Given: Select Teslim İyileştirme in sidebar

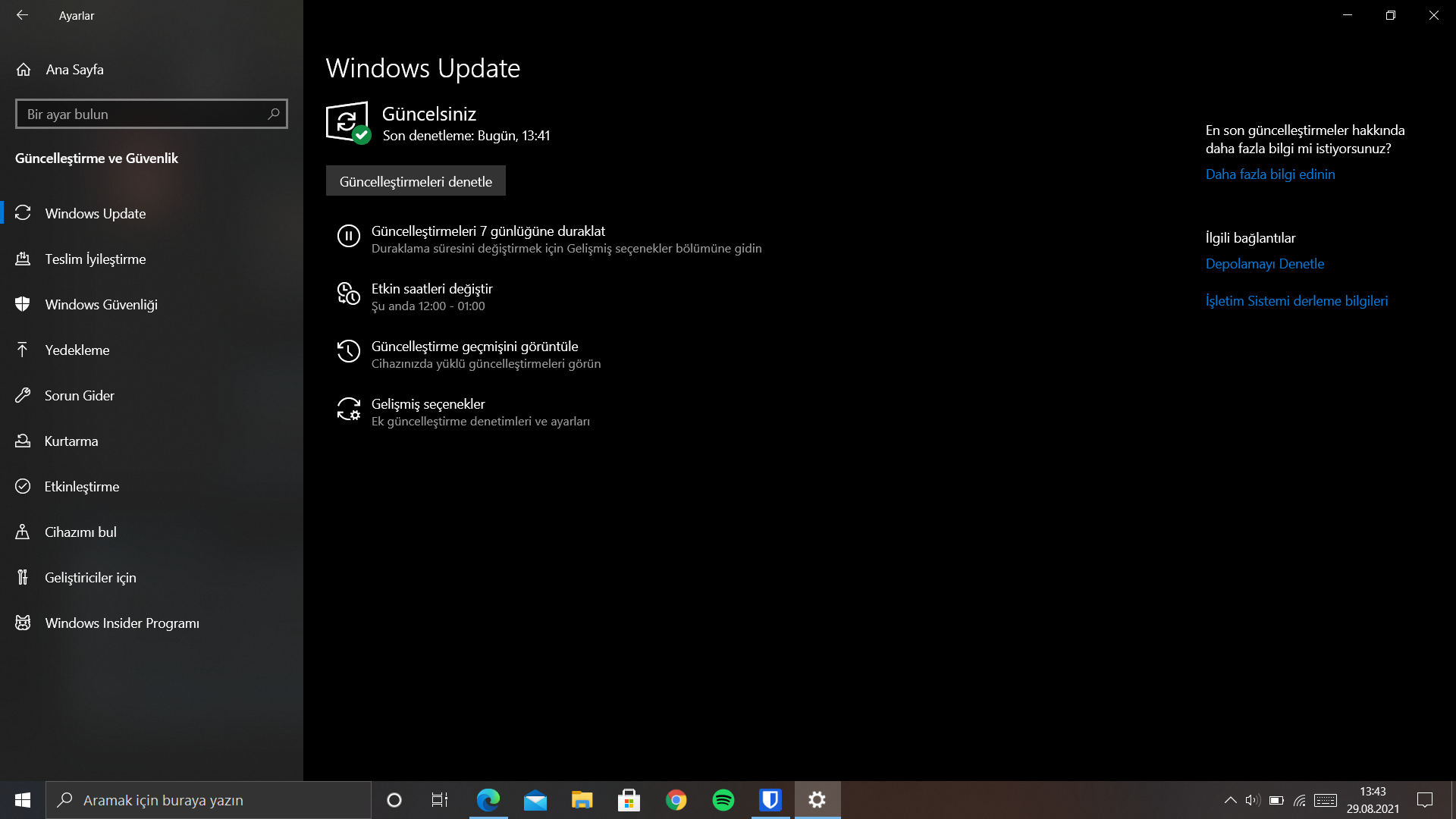Looking at the screenshot, I should (x=95, y=259).
